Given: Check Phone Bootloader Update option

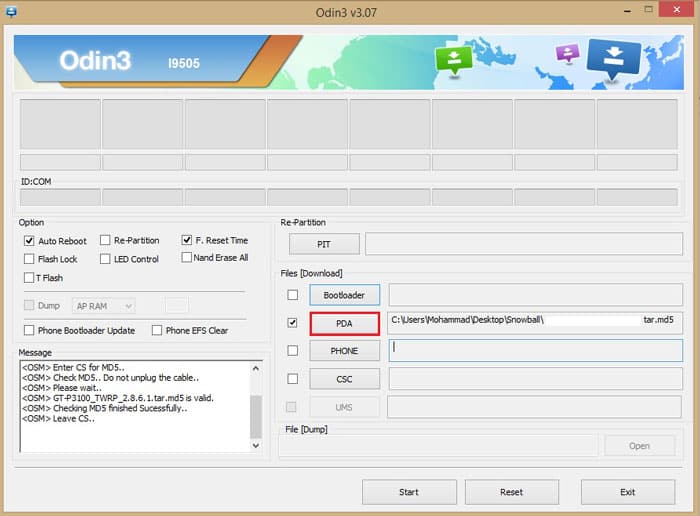Looking at the screenshot, I should (x=29, y=330).
